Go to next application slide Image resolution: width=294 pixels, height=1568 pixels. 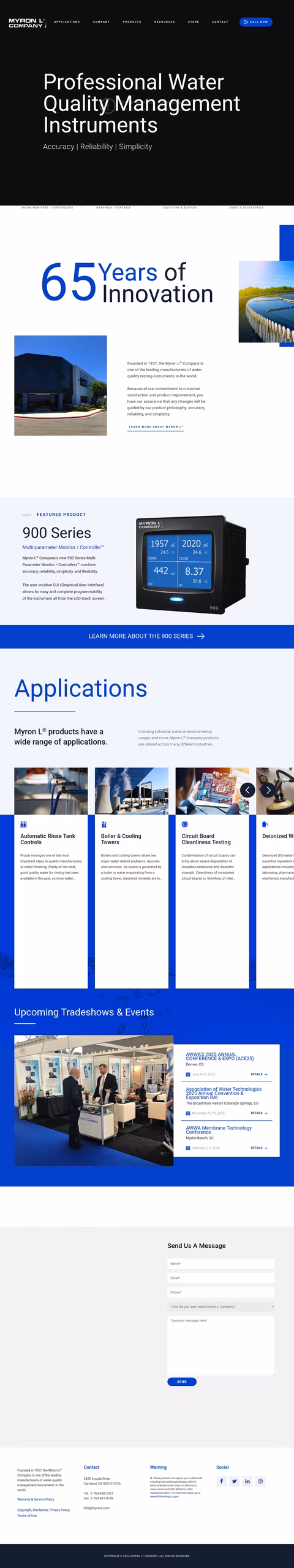pos(268,790)
